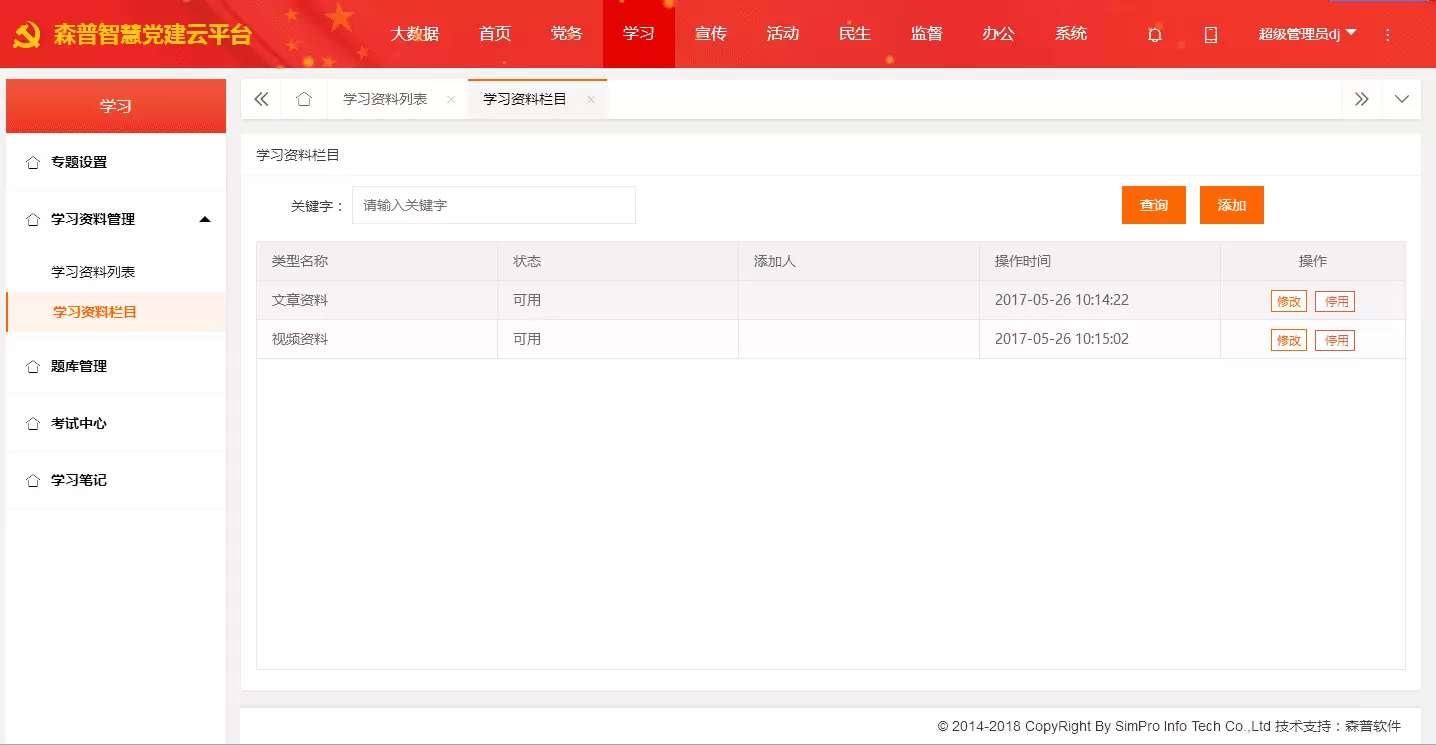Select the 视频资料 table cell
This screenshot has width=1436, height=745.
tap(377, 339)
